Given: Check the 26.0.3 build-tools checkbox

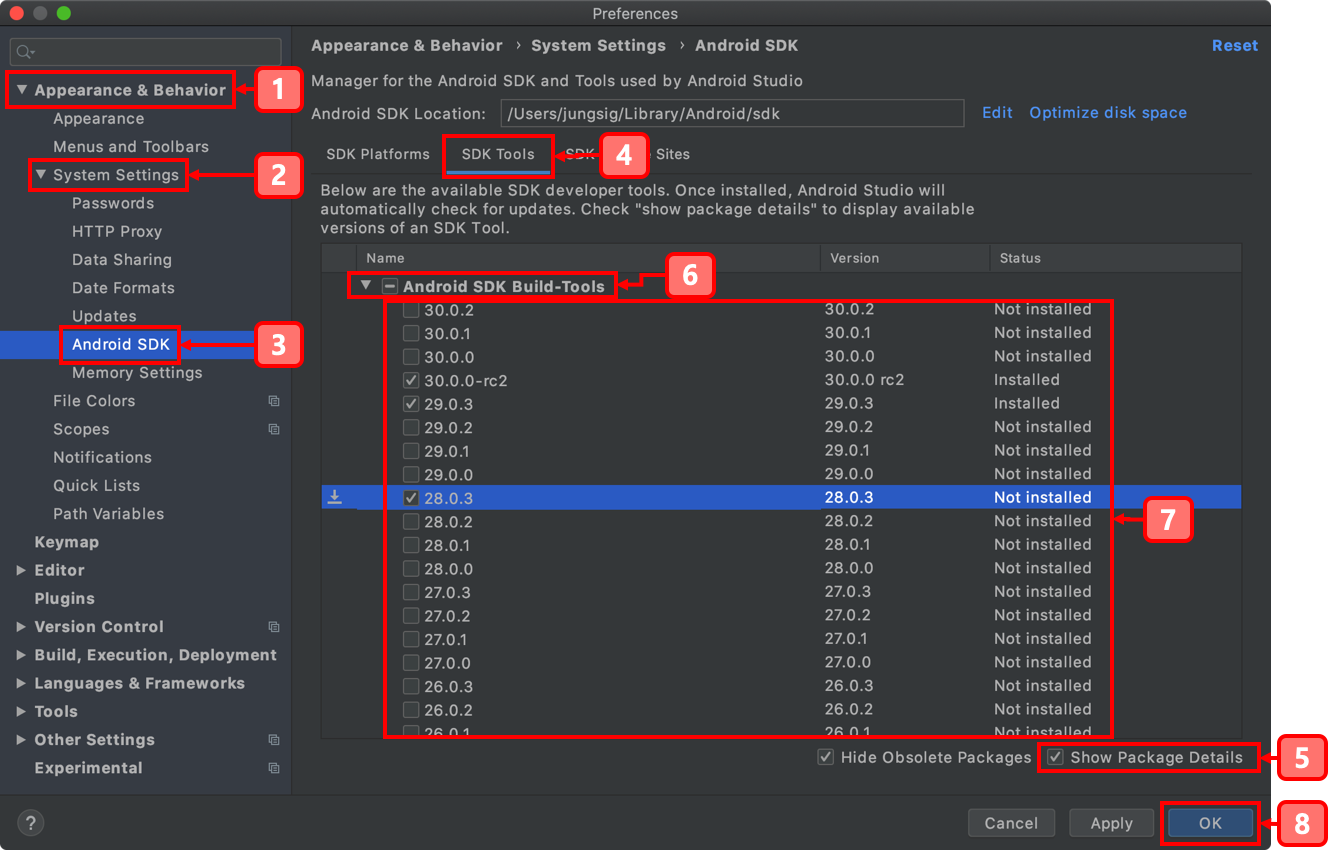Looking at the screenshot, I should tap(411, 686).
